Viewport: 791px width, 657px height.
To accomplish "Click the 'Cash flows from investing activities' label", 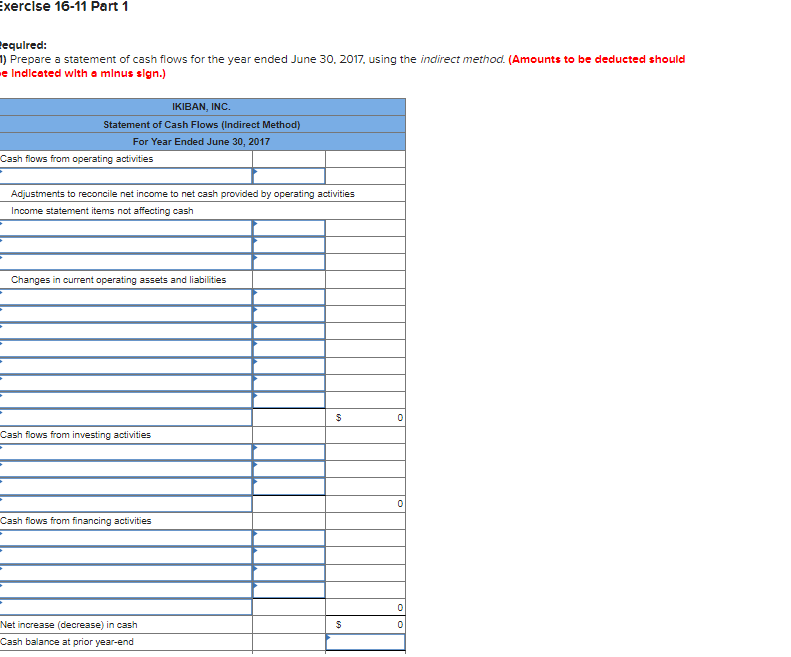I will tap(76, 435).
